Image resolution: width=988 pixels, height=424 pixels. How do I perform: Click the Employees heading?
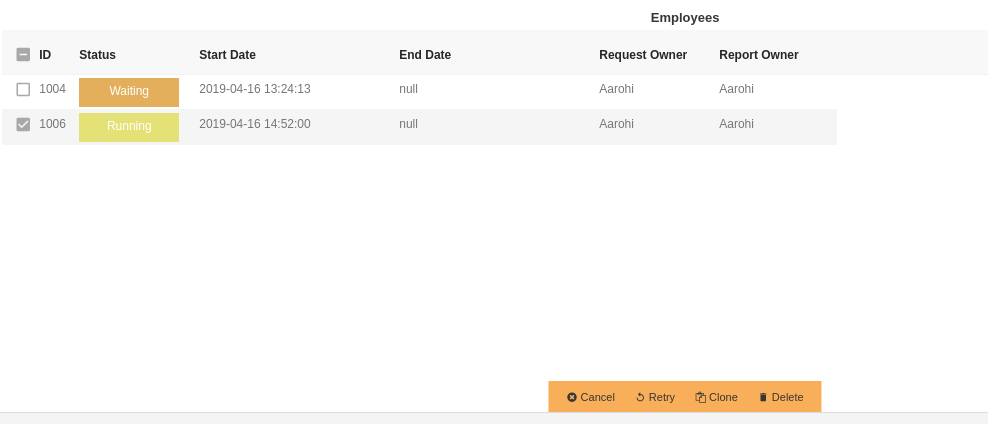point(685,18)
